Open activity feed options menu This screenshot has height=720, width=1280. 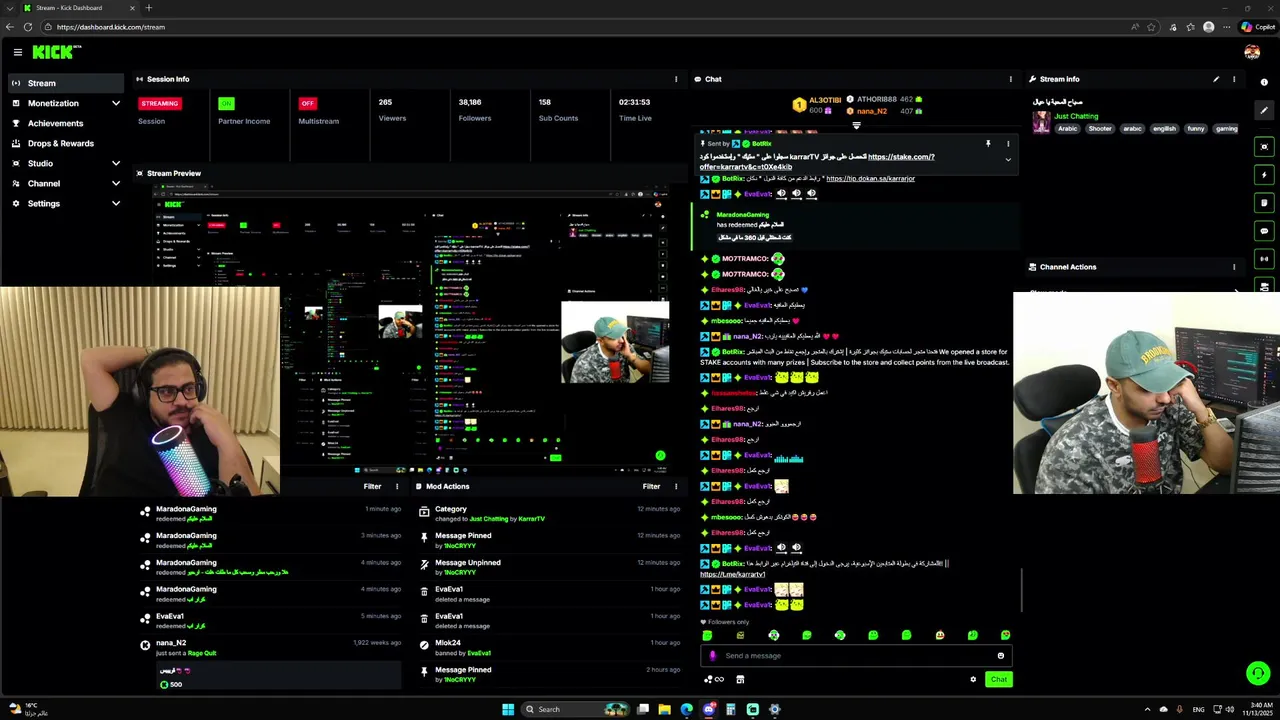[397, 487]
